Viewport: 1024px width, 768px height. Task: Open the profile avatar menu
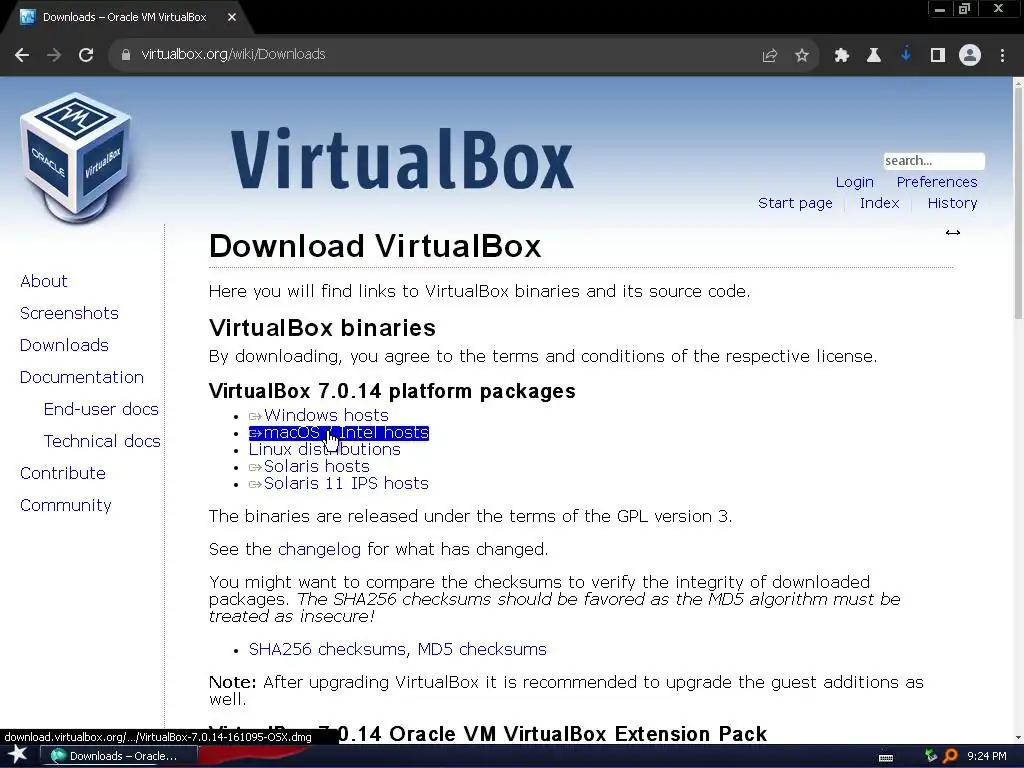(x=970, y=55)
